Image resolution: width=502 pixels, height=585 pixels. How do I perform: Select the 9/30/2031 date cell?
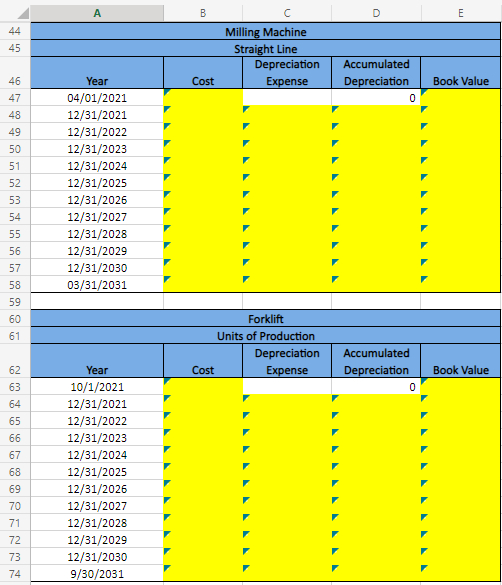(97, 574)
